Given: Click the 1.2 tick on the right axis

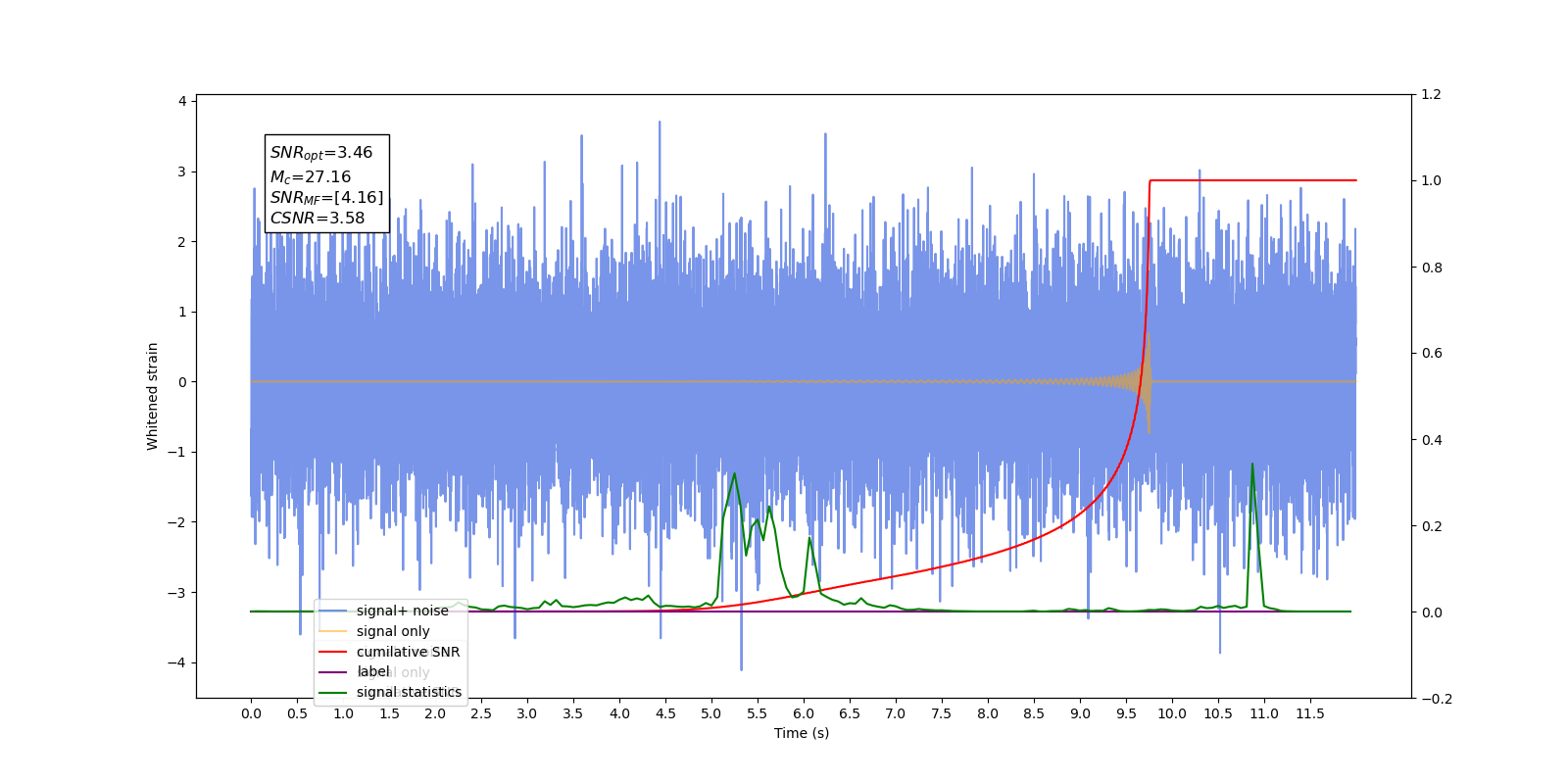Looking at the screenshot, I should 1432,95.
